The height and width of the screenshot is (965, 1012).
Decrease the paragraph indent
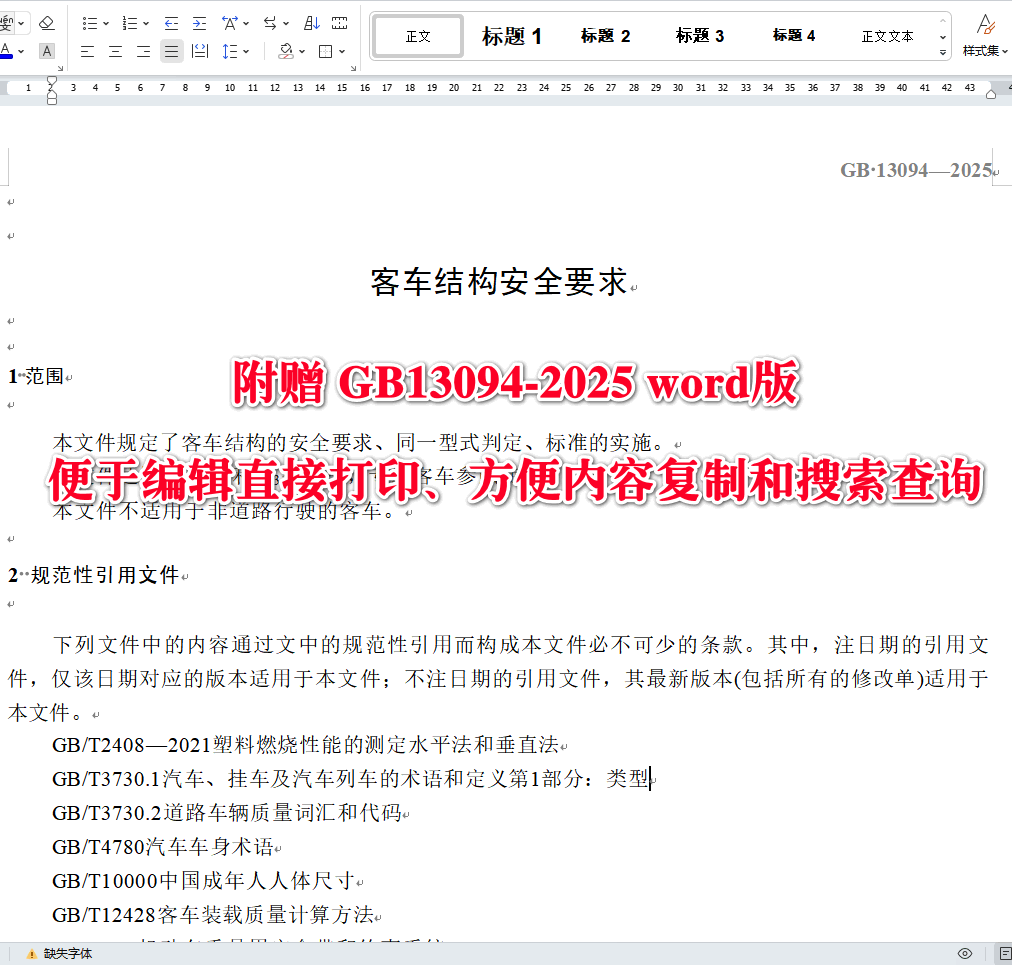172,22
